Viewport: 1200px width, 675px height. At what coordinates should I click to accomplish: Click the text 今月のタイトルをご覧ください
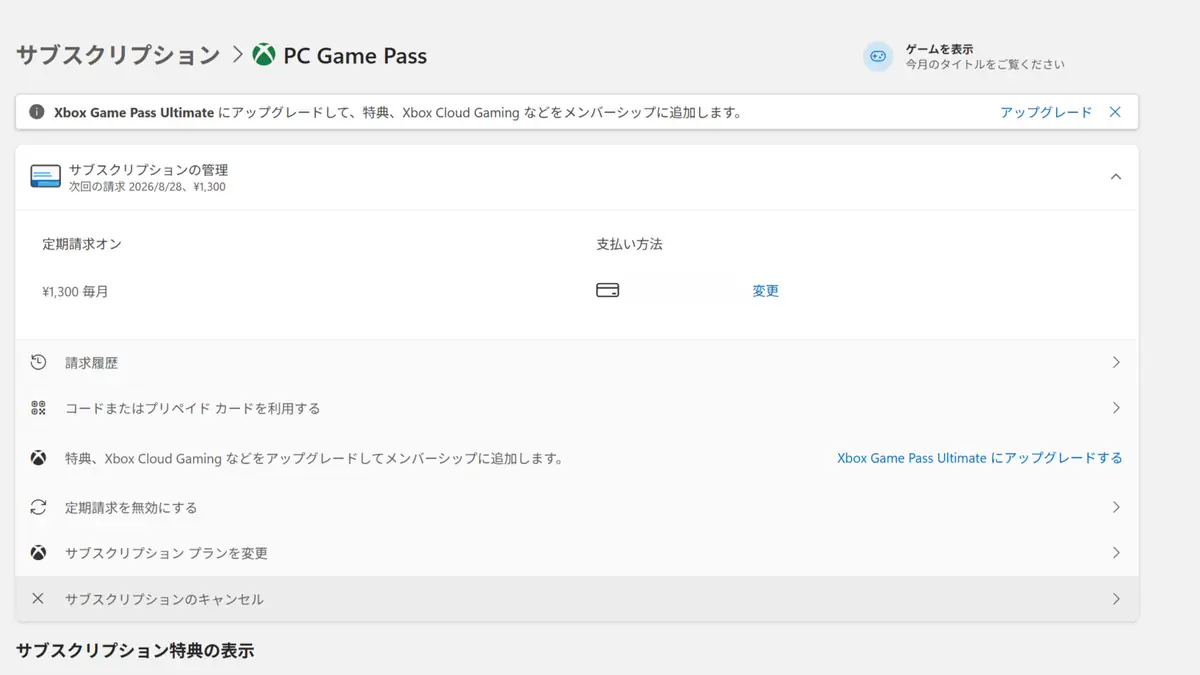point(985,64)
